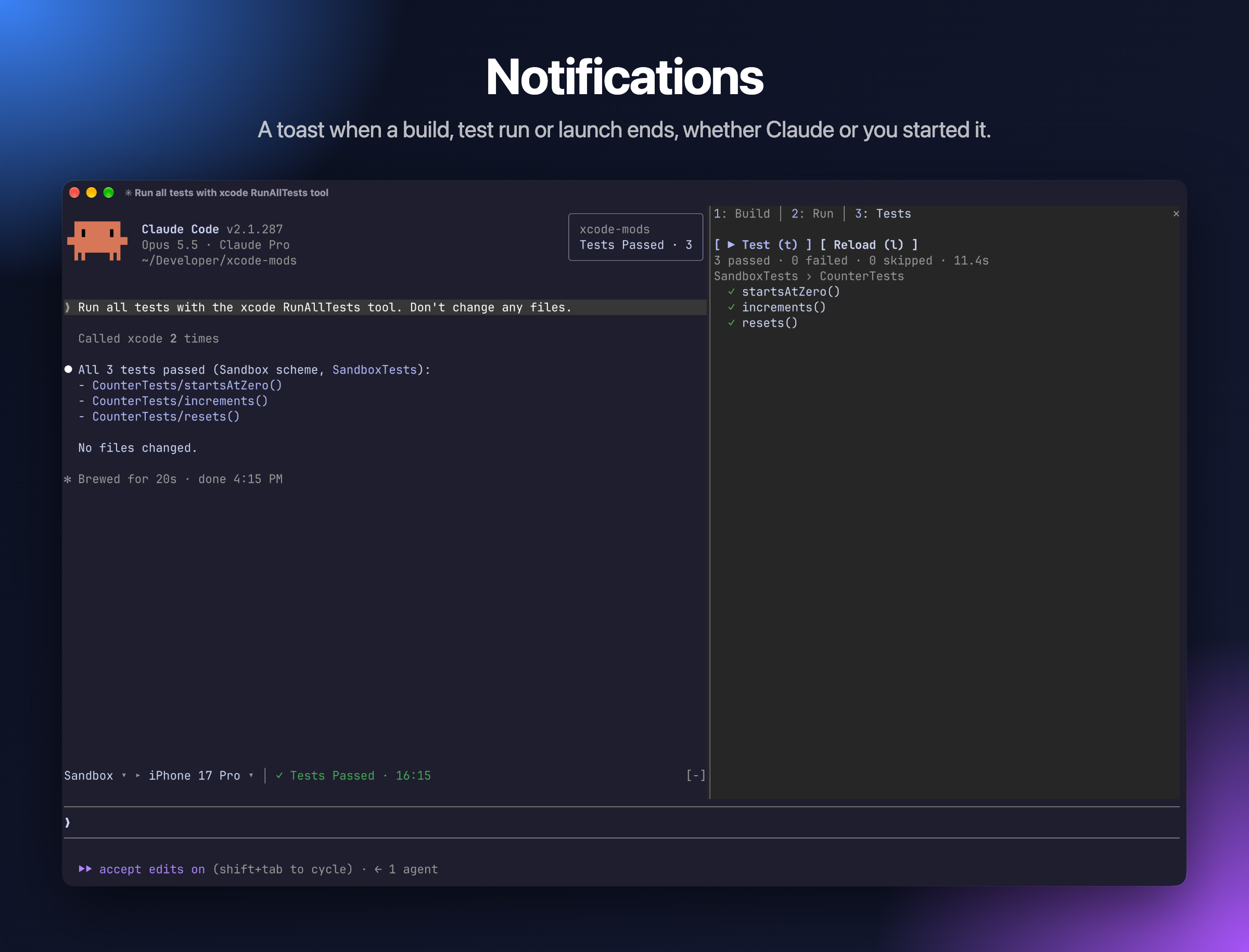
Task: Click the double-arrow accept edits icon
Action: pos(85,869)
